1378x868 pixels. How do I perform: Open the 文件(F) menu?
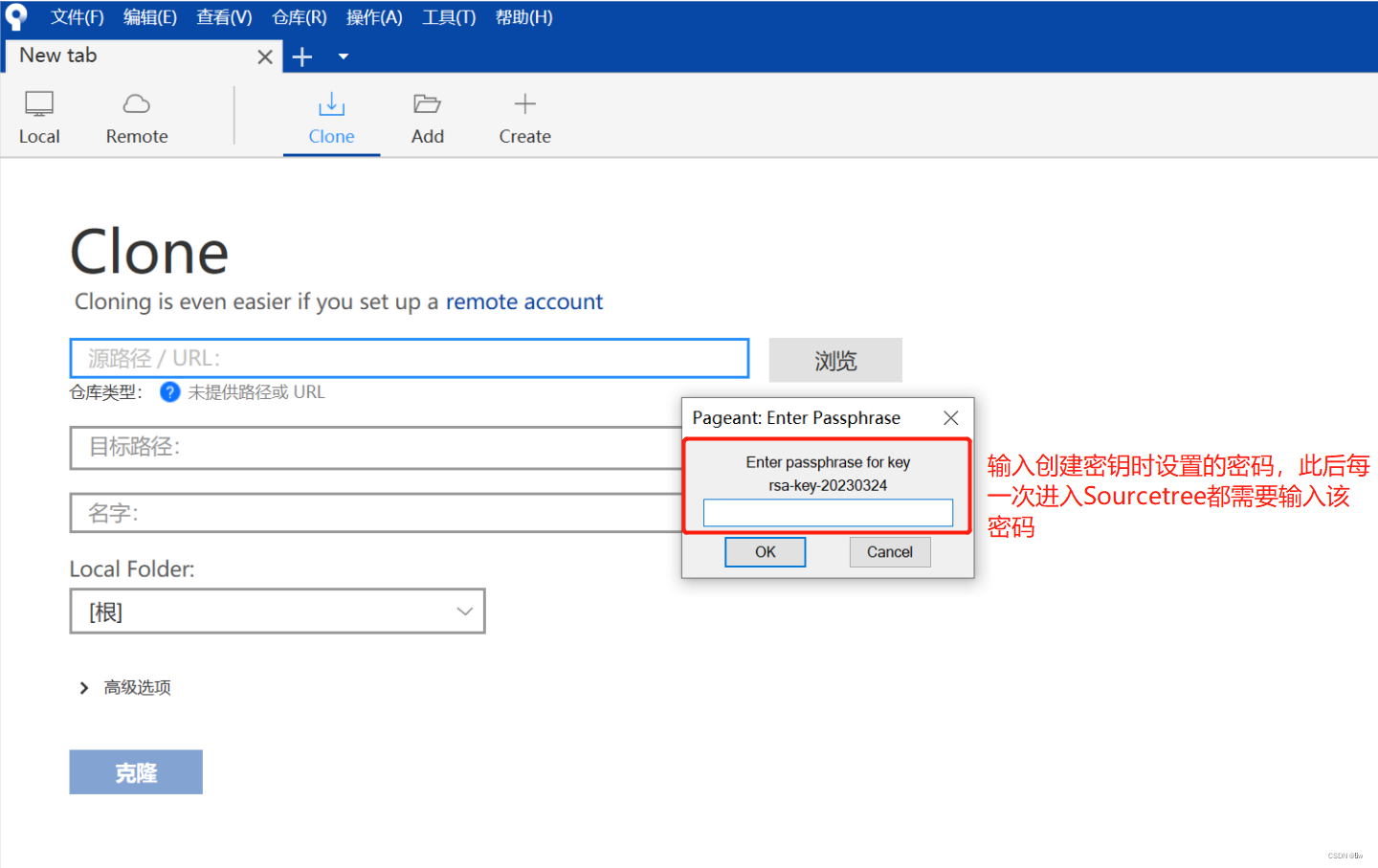77,17
